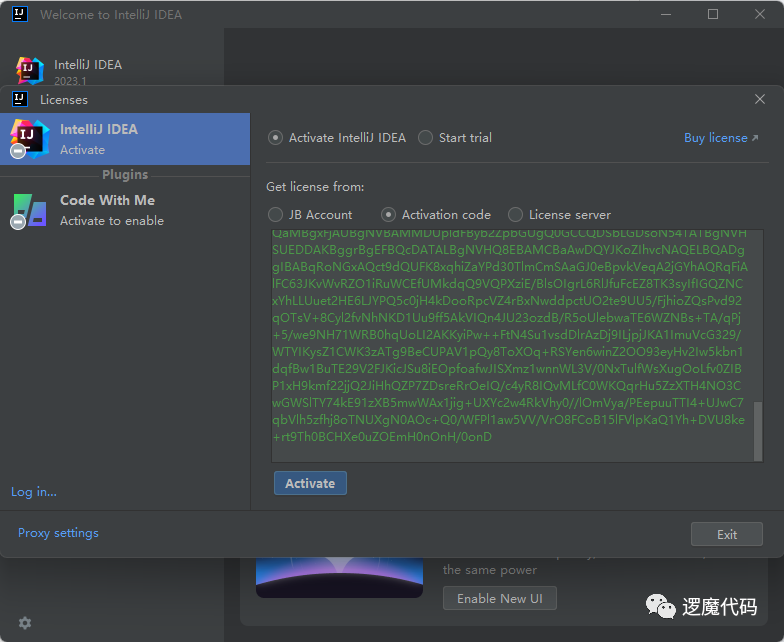Click Enable New UI in Welcome window
This screenshot has width=784, height=642.
click(500, 598)
